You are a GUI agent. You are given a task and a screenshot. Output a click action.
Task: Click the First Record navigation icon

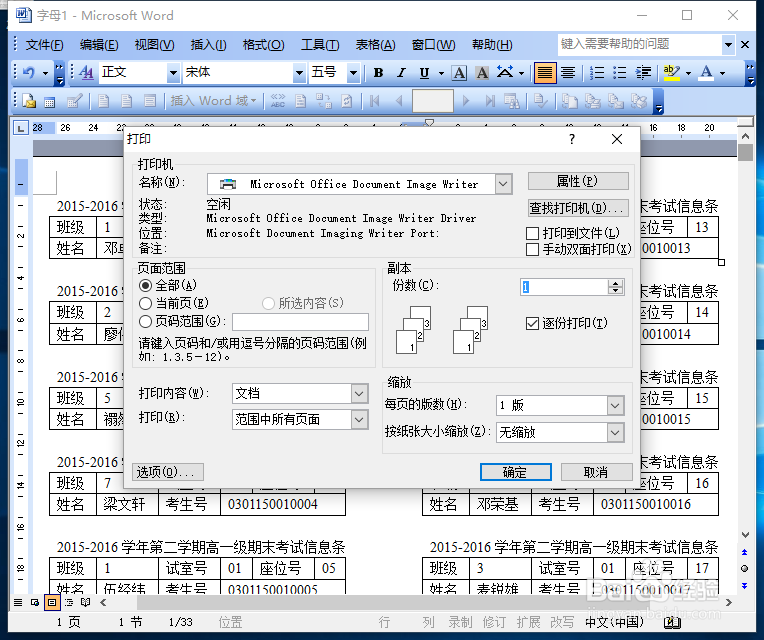point(375,101)
